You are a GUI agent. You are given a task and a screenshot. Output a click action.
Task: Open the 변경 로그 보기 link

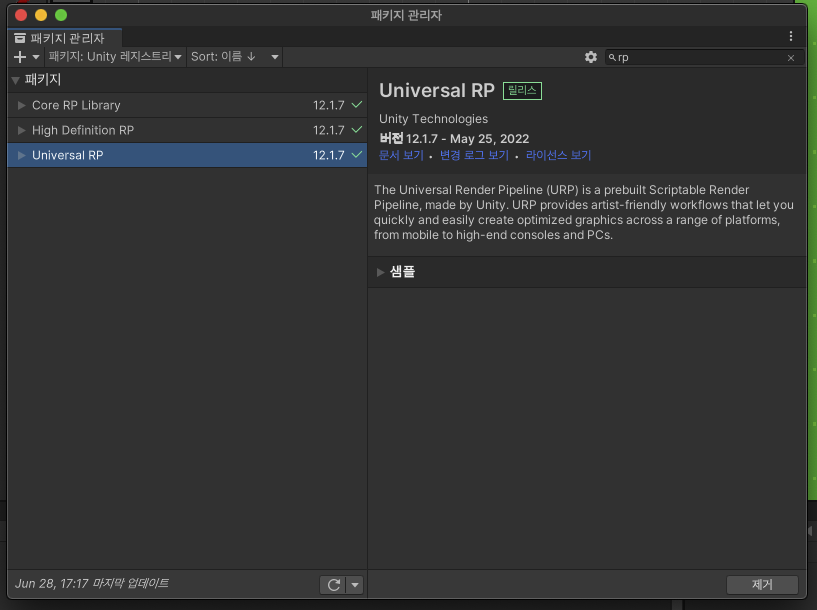click(x=474, y=155)
